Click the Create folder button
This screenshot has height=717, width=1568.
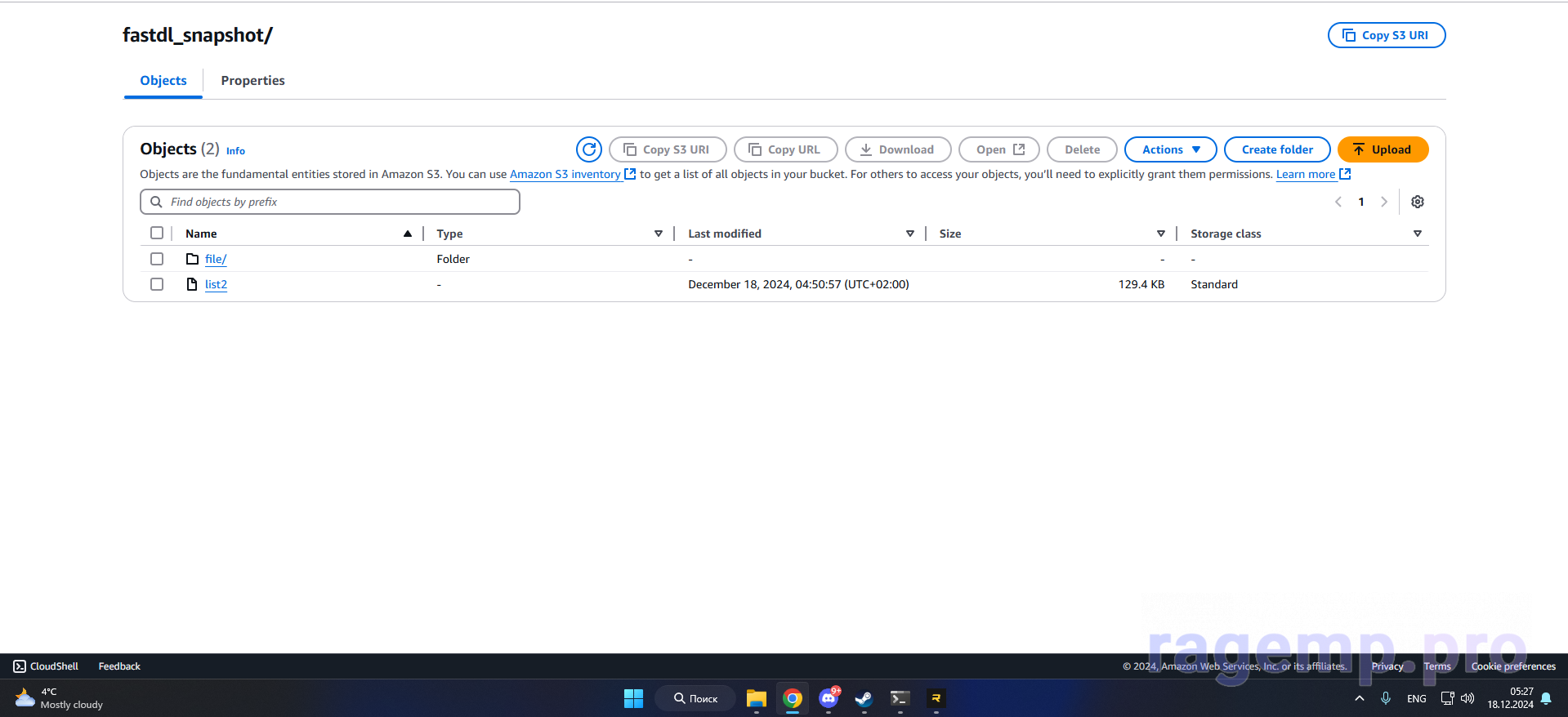point(1276,149)
